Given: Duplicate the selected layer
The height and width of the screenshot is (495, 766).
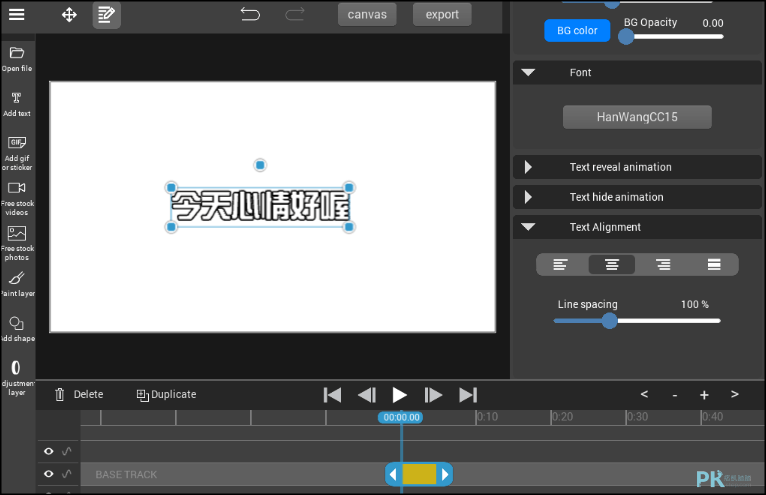Looking at the screenshot, I should (x=167, y=394).
